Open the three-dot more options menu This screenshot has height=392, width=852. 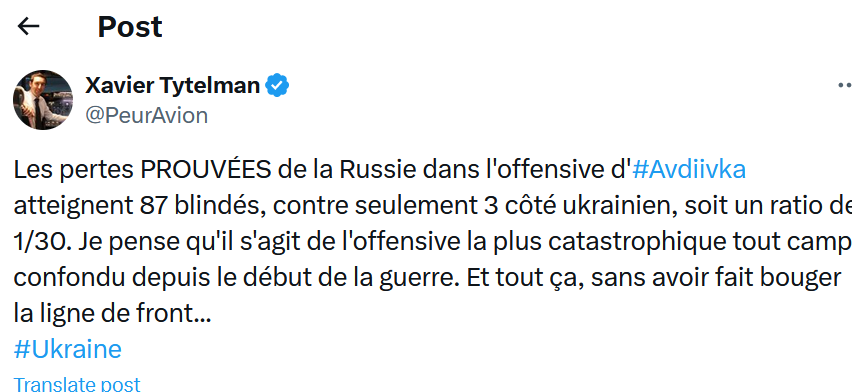coord(845,85)
